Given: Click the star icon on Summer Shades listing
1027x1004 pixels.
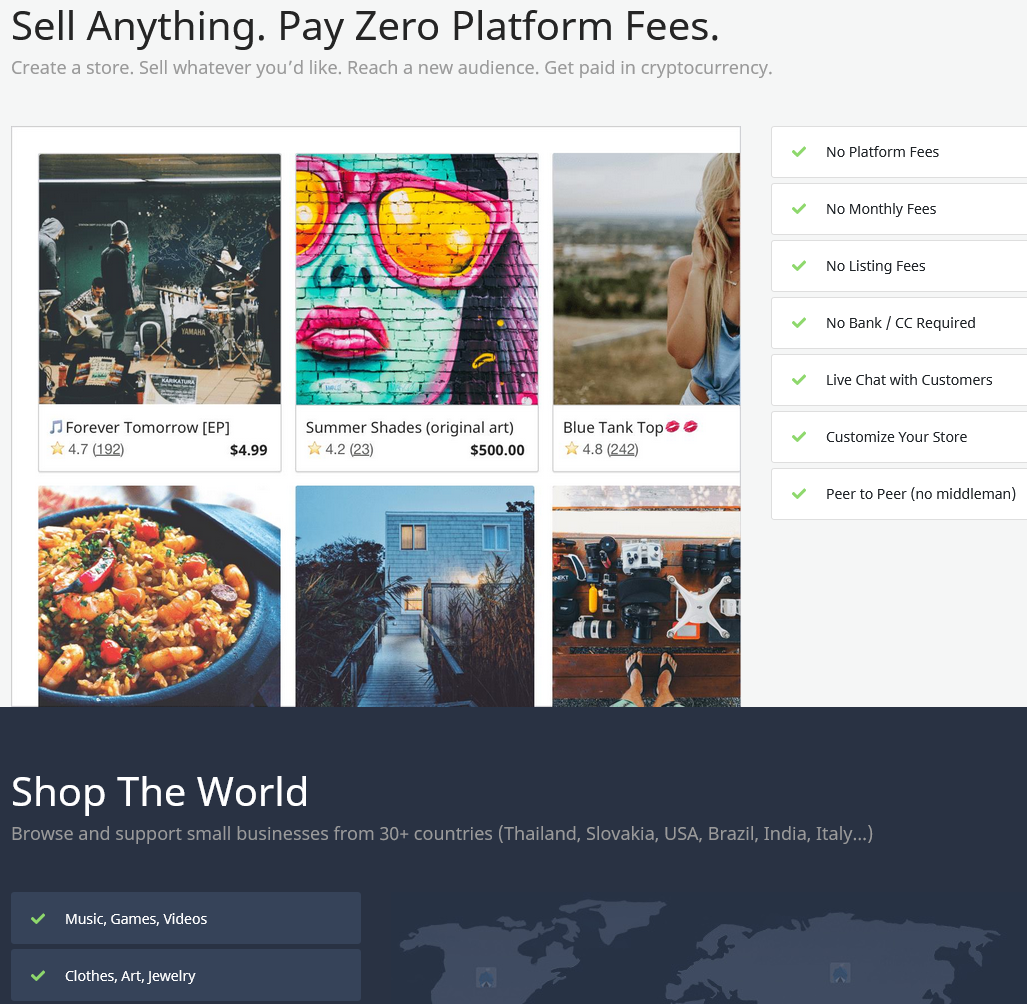Looking at the screenshot, I should click(314, 449).
